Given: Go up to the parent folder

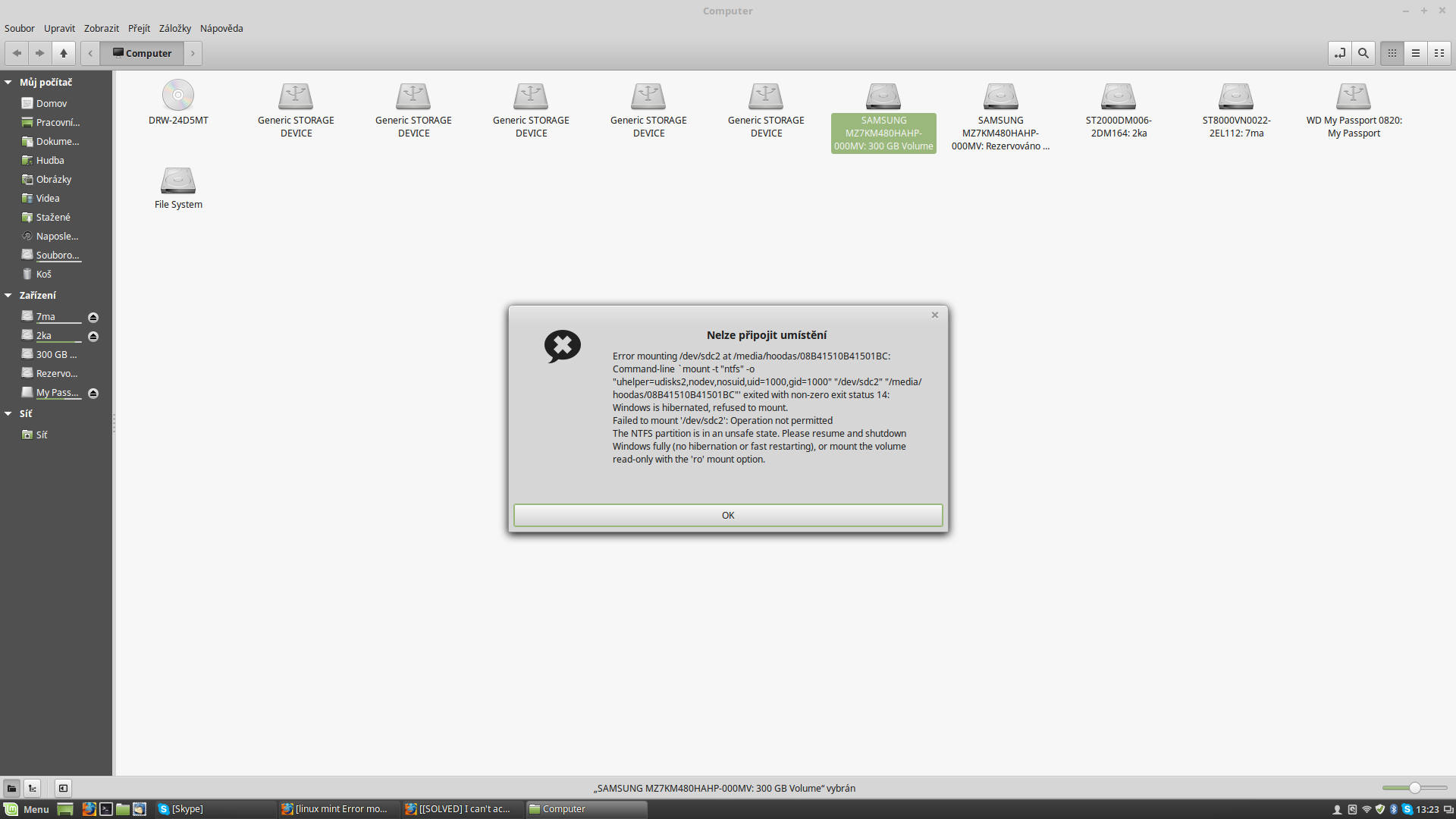Looking at the screenshot, I should [x=64, y=53].
